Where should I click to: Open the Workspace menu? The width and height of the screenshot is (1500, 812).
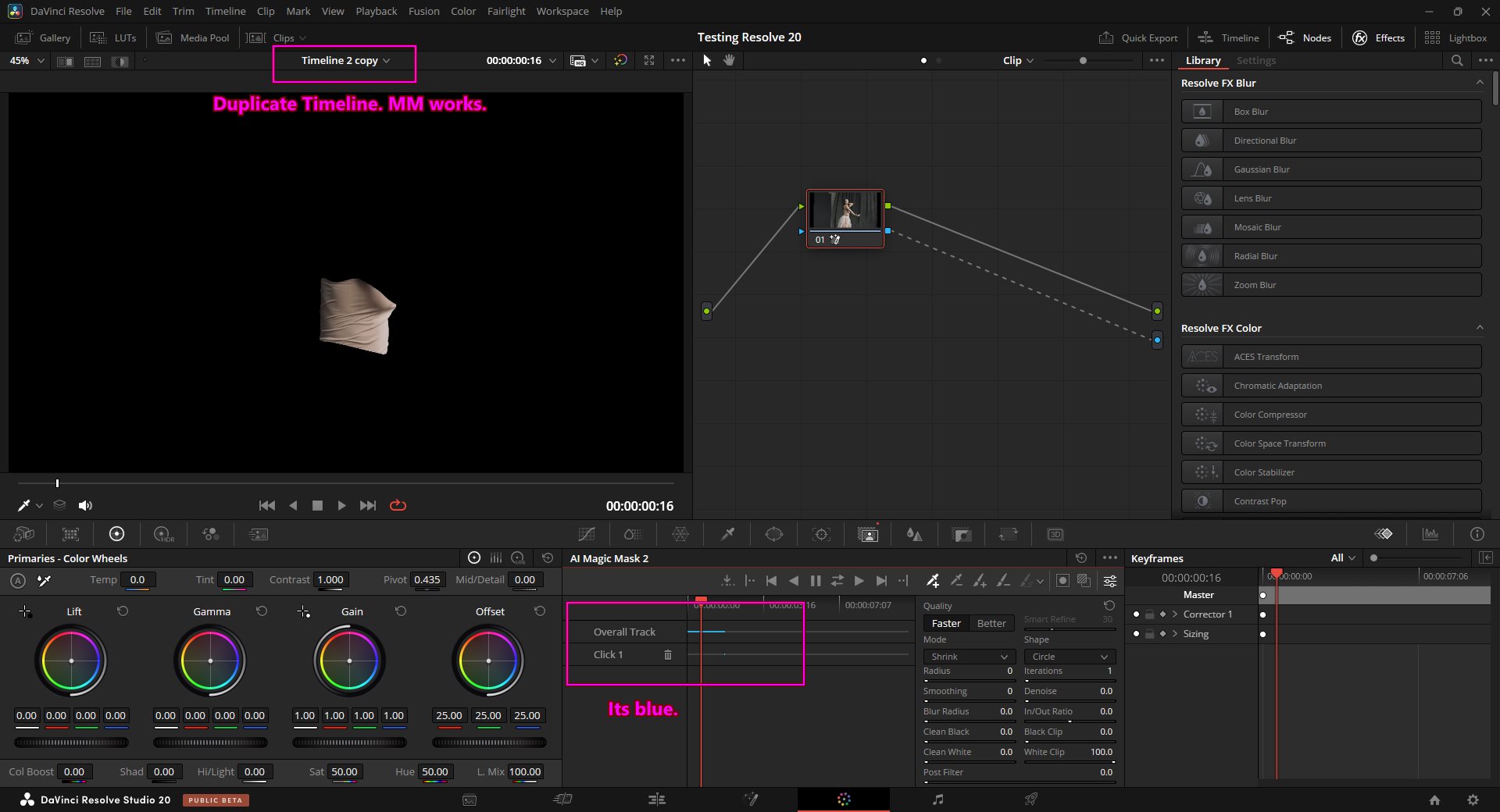562,11
